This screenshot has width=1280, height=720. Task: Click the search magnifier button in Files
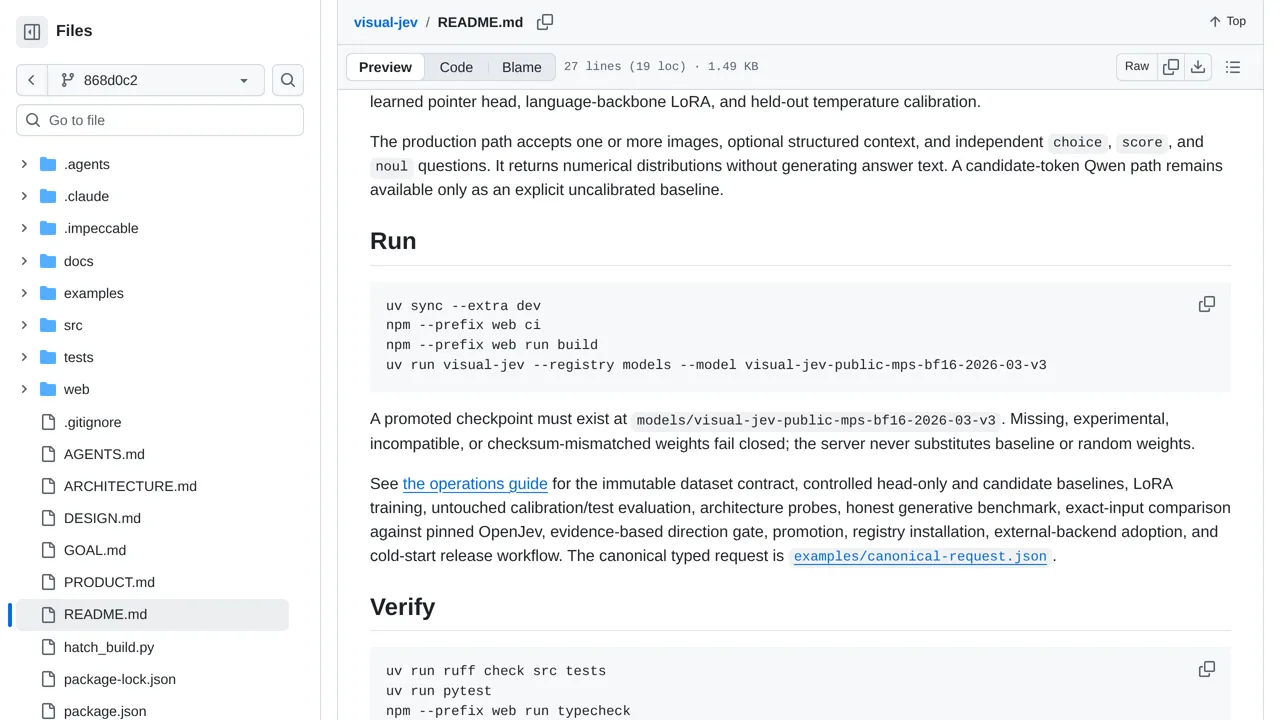[x=288, y=80]
